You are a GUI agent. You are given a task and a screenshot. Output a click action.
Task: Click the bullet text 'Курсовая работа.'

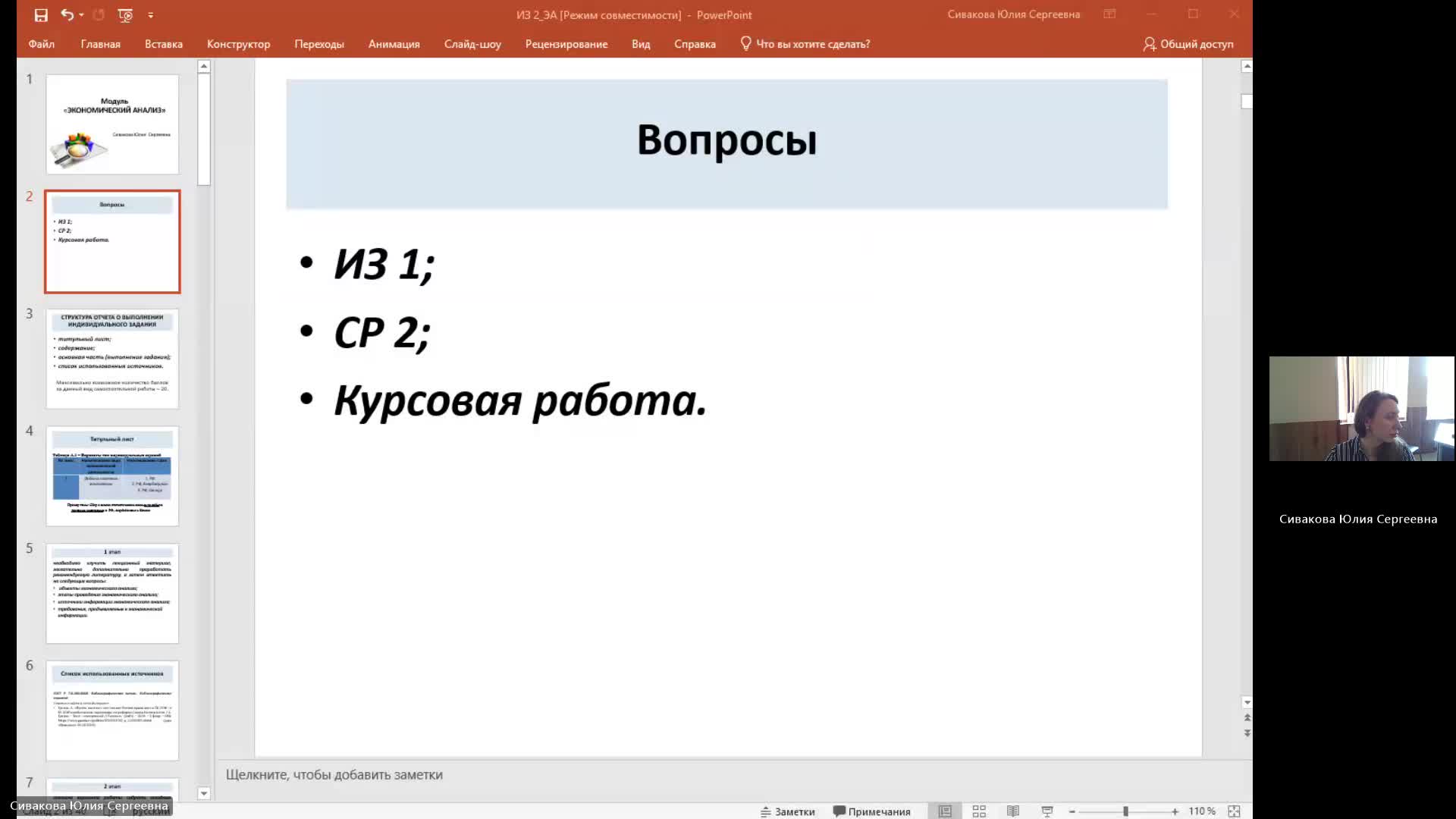(x=520, y=400)
